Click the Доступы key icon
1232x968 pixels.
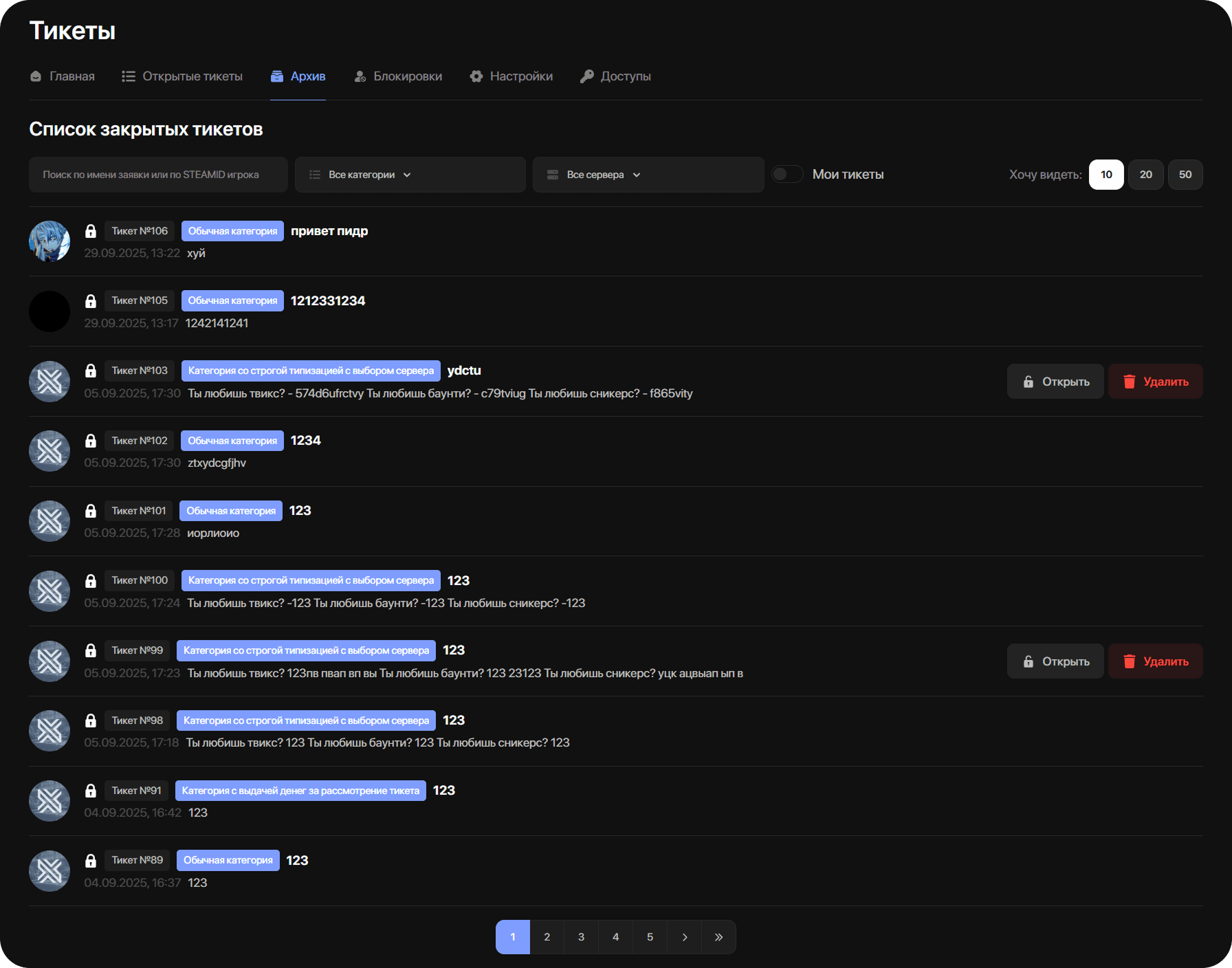[587, 76]
